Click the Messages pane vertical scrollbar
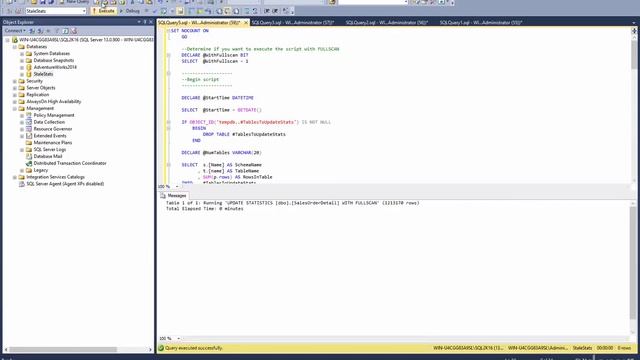The image size is (640, 360). (x=633, y=268)
